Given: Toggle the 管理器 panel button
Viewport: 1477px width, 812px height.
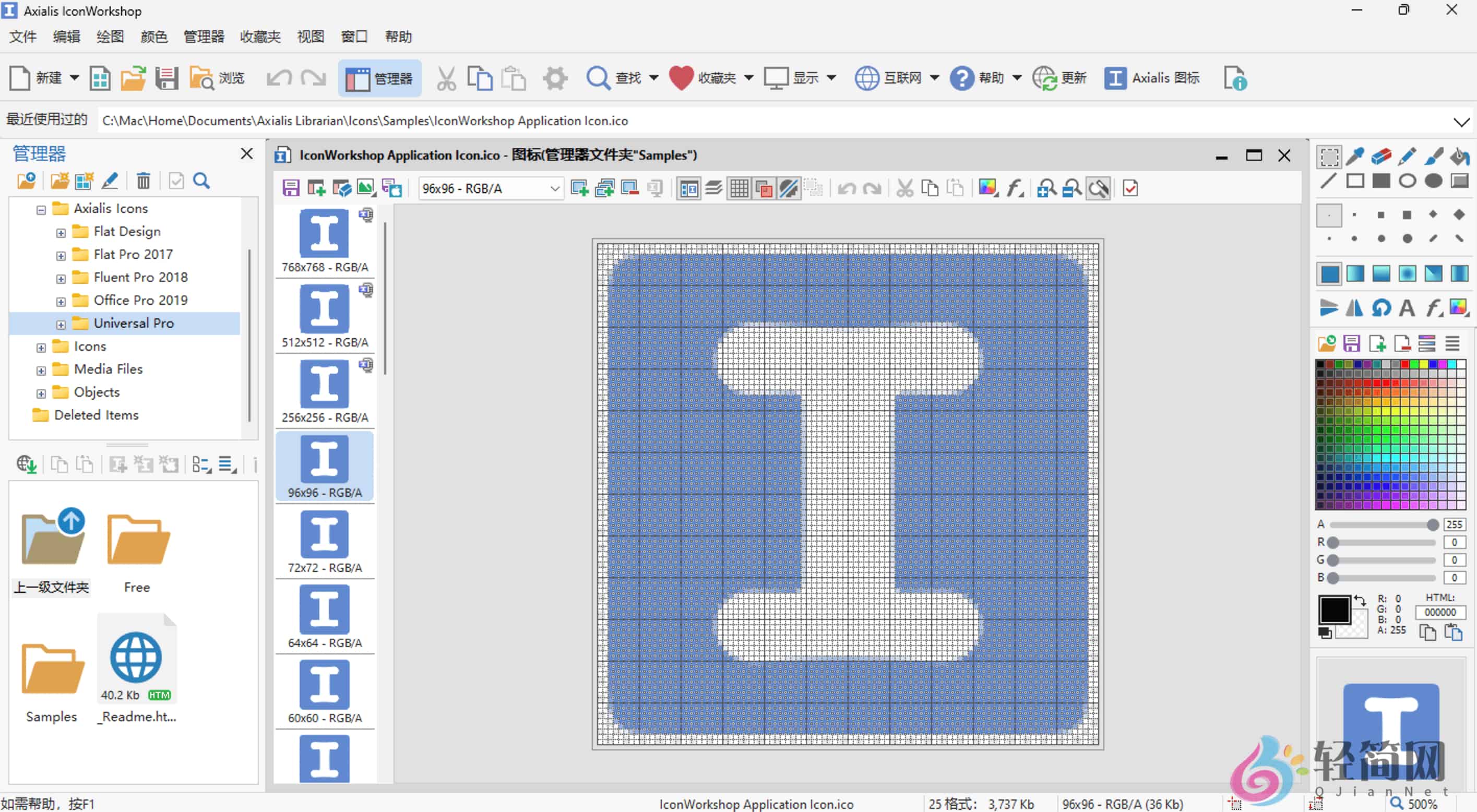Looking at the screenshot, I should pyautogui.click(x=379, y=78).
